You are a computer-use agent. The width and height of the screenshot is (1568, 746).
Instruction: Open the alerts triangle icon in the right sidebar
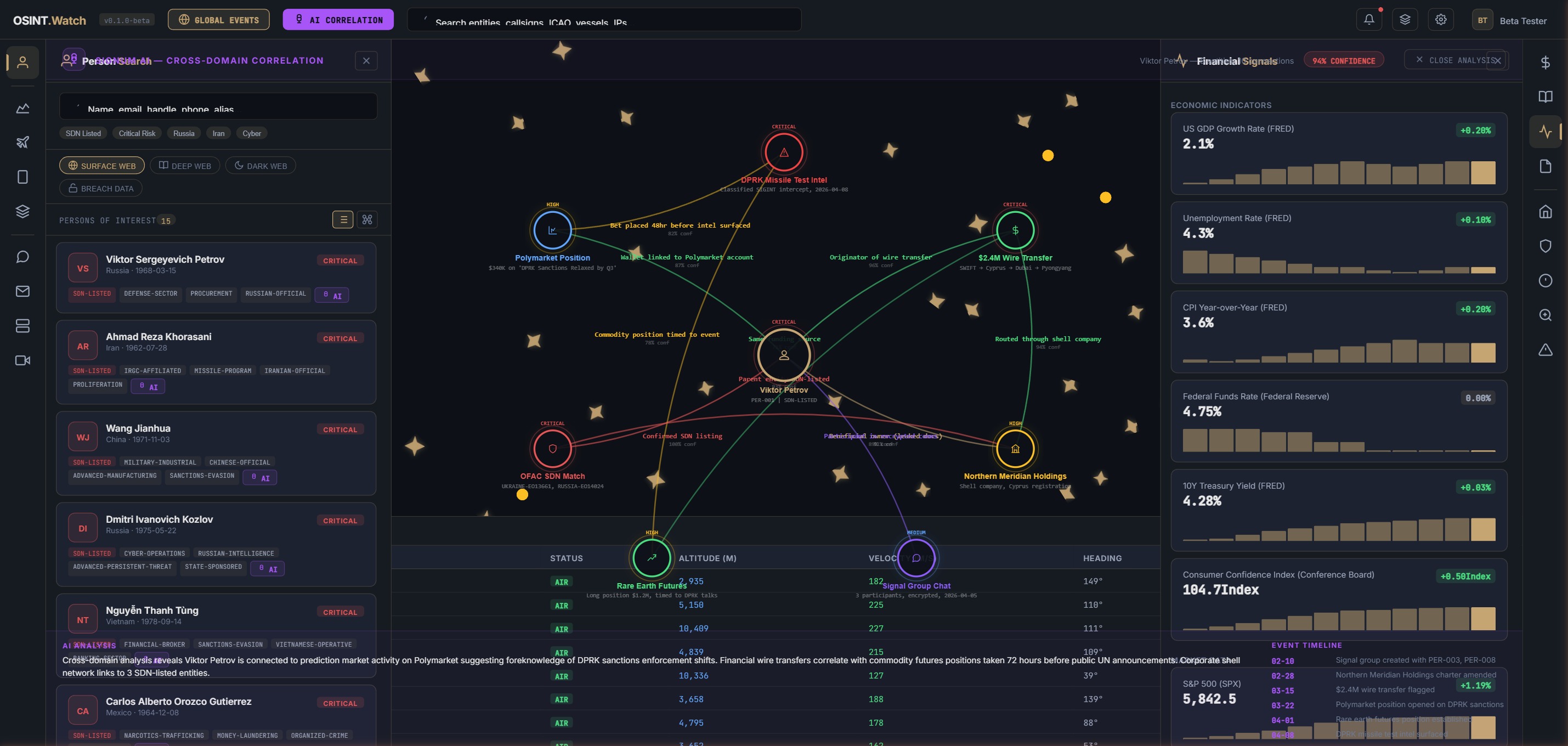pos(1546,349)
